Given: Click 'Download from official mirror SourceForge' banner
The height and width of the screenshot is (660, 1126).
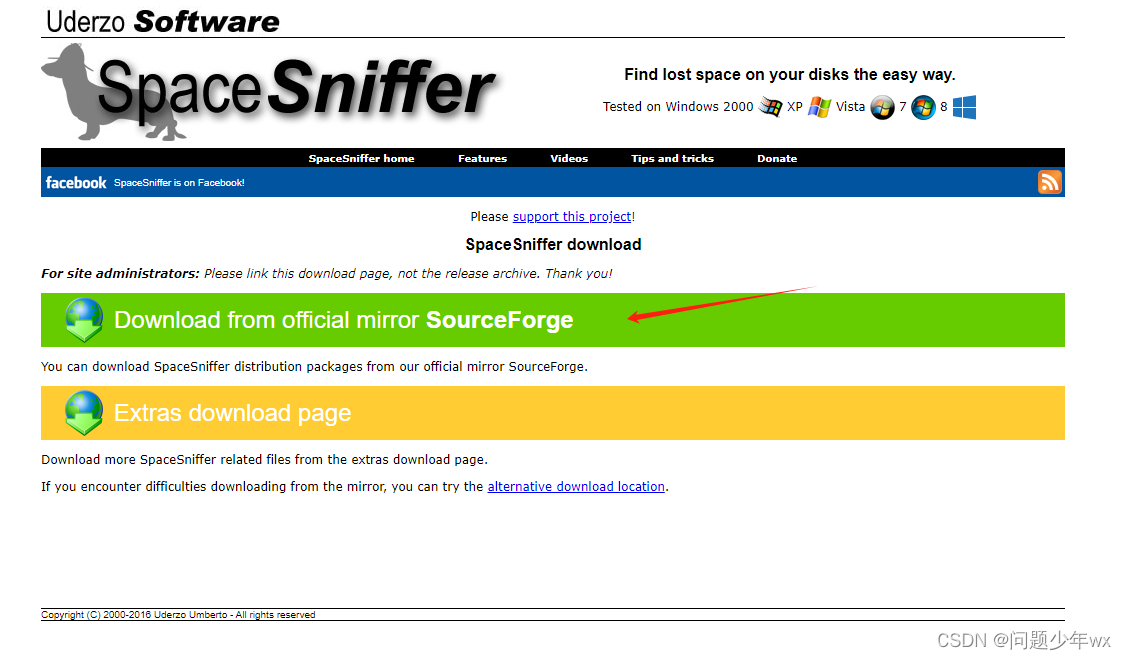Looking at the screenshot, I should [x=553, y=320].
